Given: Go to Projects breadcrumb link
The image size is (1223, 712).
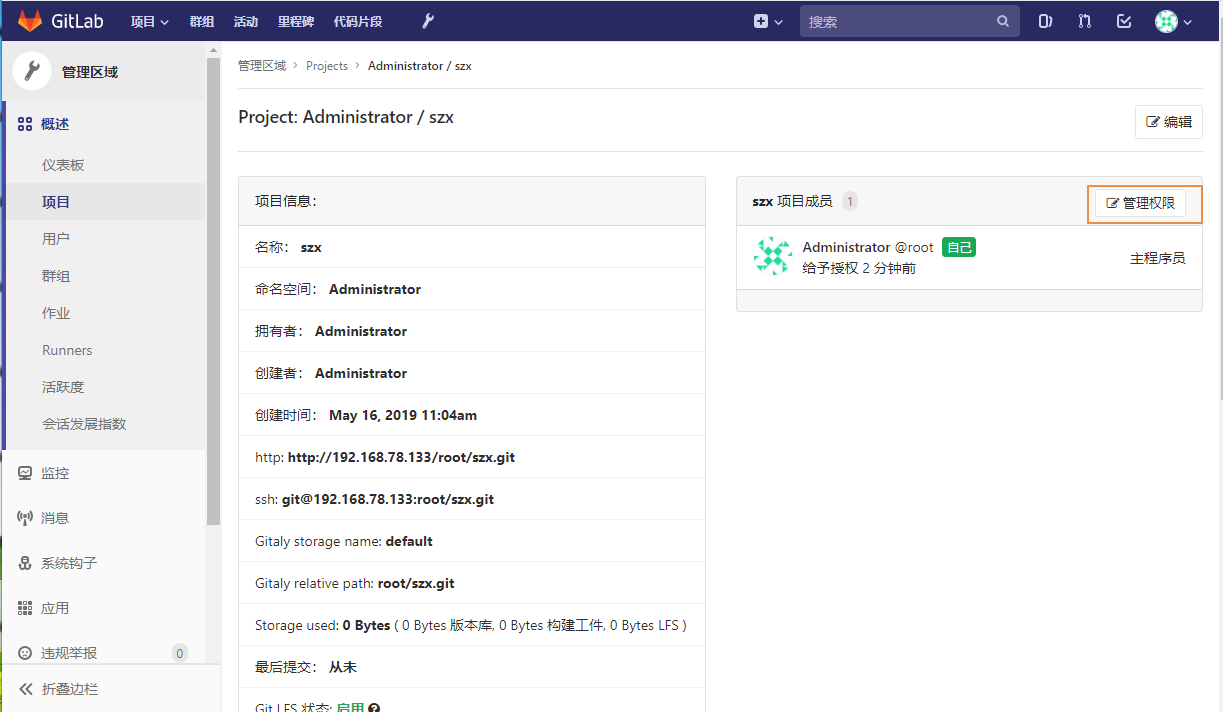Looking at the screenshot, I should tap(327, 66).
